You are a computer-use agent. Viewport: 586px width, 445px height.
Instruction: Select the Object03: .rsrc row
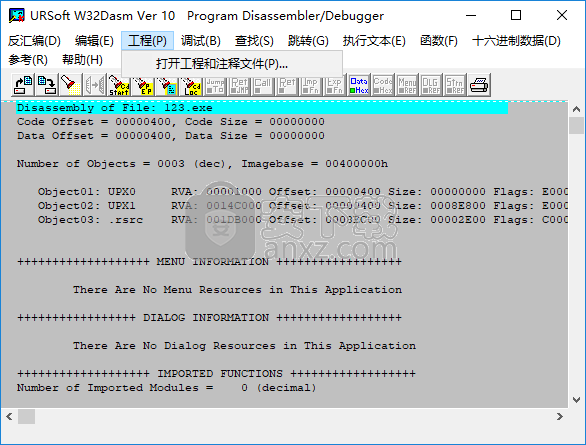click(303, 220)
